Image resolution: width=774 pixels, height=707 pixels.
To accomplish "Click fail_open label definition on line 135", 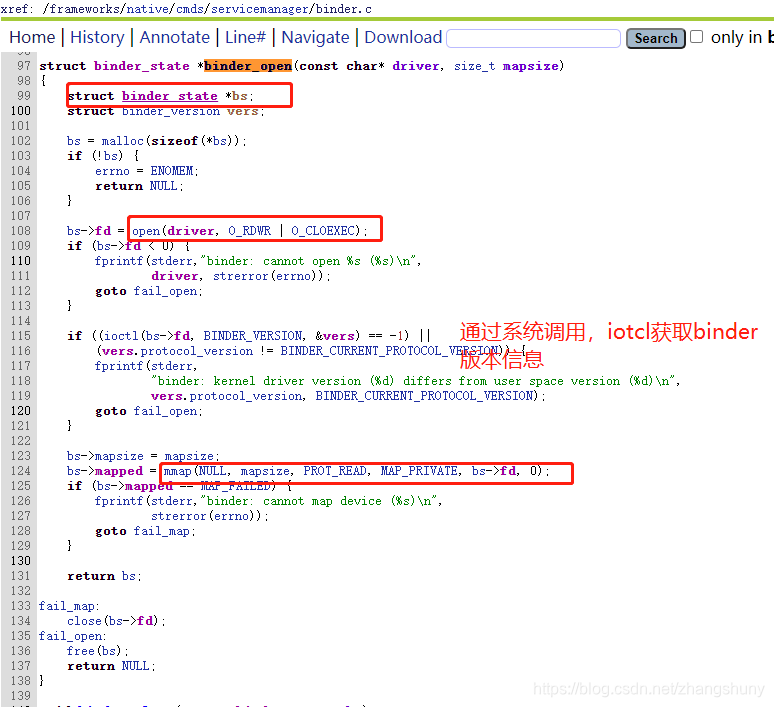I will (70, 636).
